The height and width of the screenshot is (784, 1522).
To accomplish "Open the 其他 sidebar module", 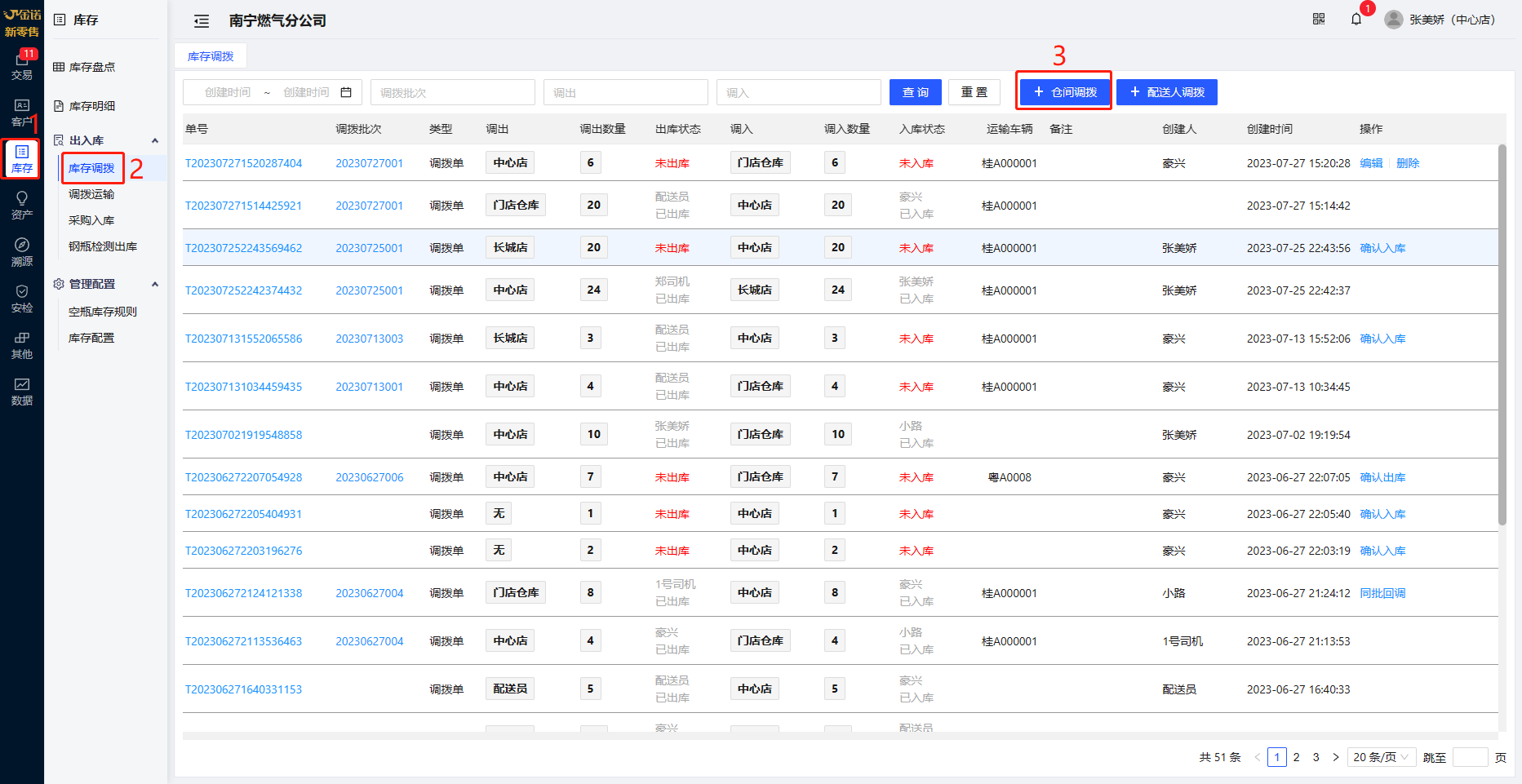I will (x=22, y=345).
